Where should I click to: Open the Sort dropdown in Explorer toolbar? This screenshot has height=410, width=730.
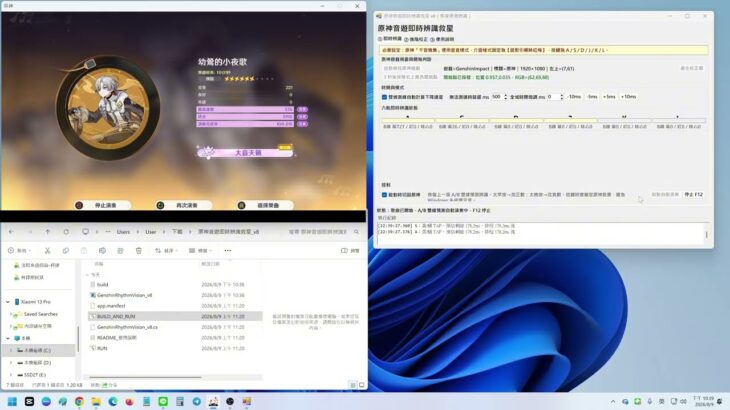click(x=167, y=250)
